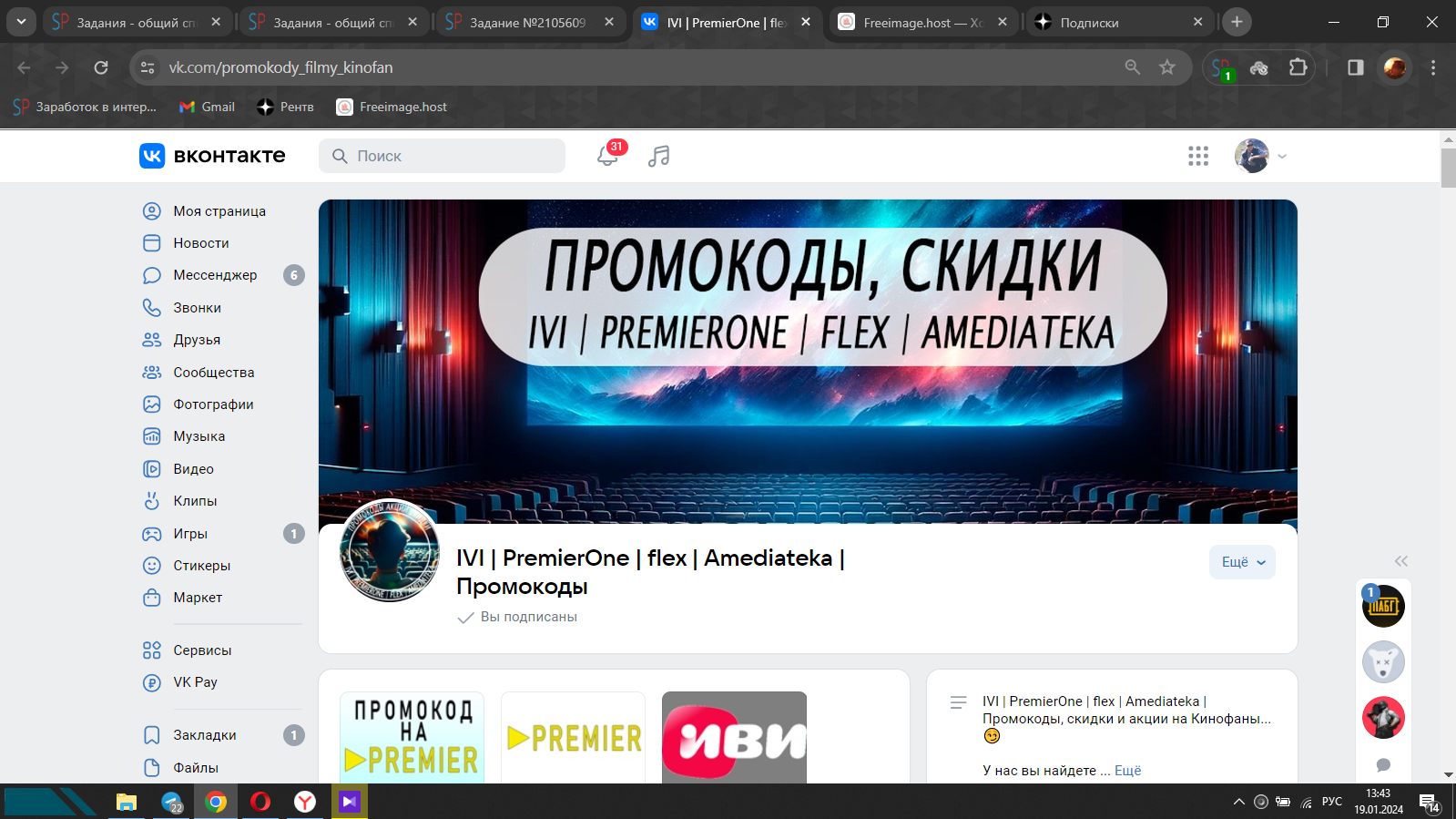The image size is (1456, 819).
Task: Collapse the right chat sidebar arrows
Action: [1401, 561]
